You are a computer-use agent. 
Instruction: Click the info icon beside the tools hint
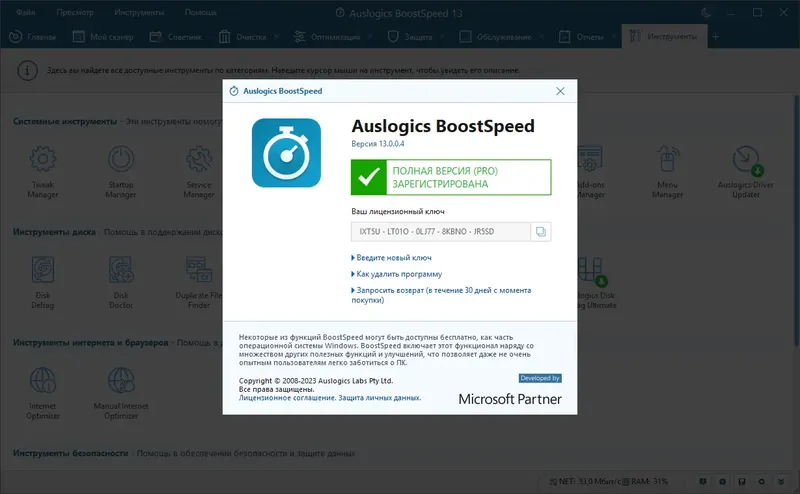(x=28, y=70)
